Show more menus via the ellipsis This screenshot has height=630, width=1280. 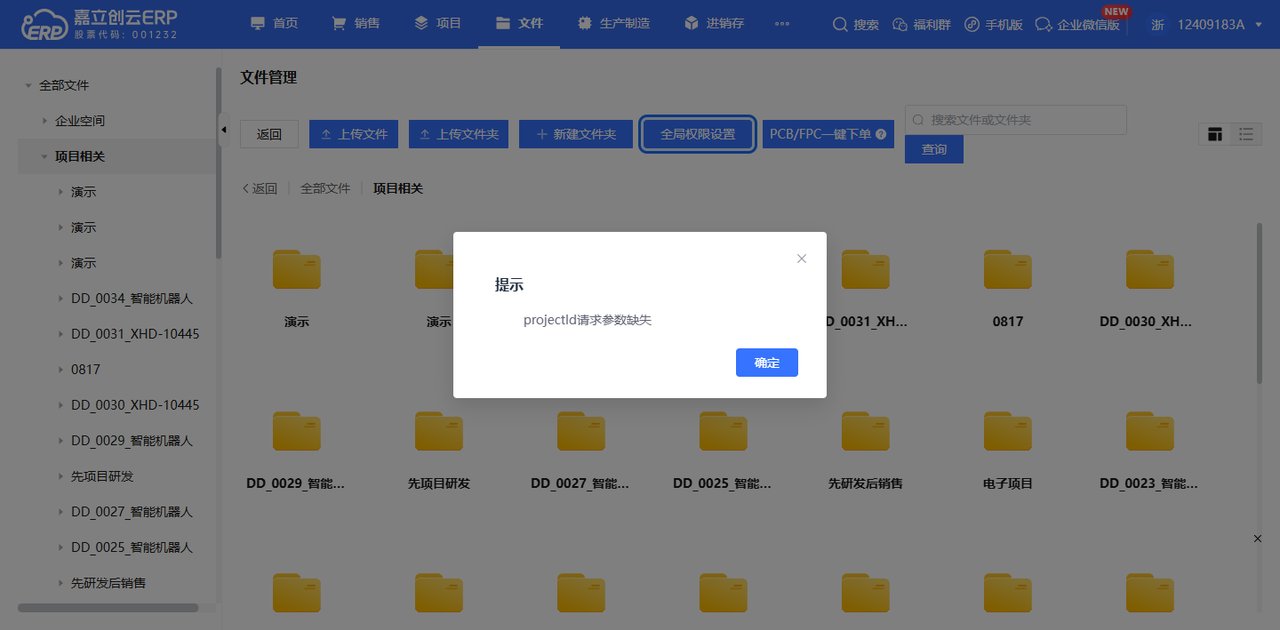[x=782, y=23]
